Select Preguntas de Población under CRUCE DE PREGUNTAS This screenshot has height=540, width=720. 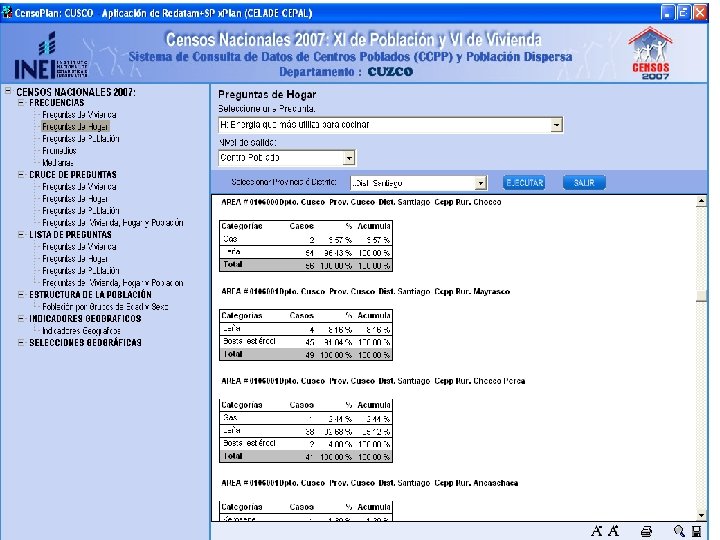pos(81,211)
